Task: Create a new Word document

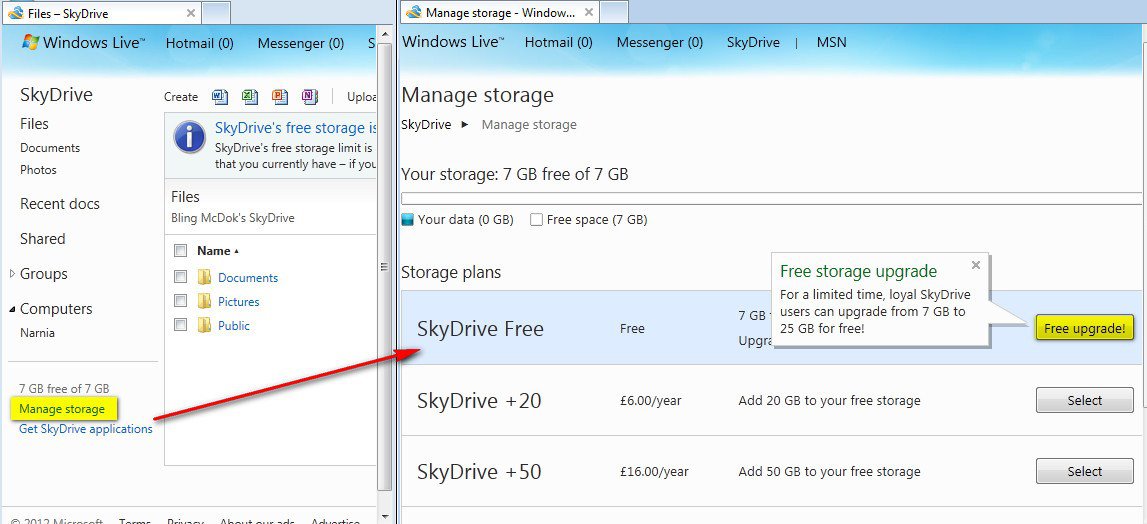Action: (x=220, y=97)
